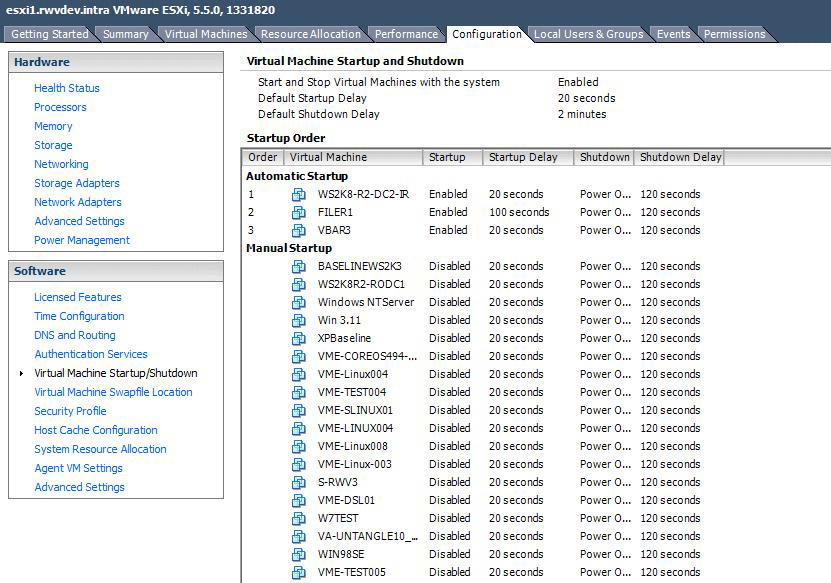Click the VM icon for VME-SLINUX01
The width and height of the screenshot is (831, 583).
(299, 411)
